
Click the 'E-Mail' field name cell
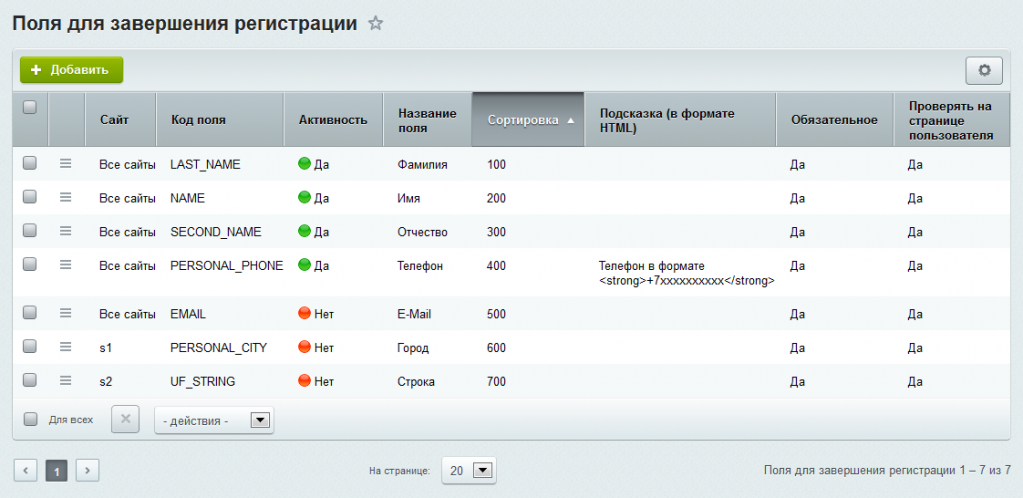point(414,314)
